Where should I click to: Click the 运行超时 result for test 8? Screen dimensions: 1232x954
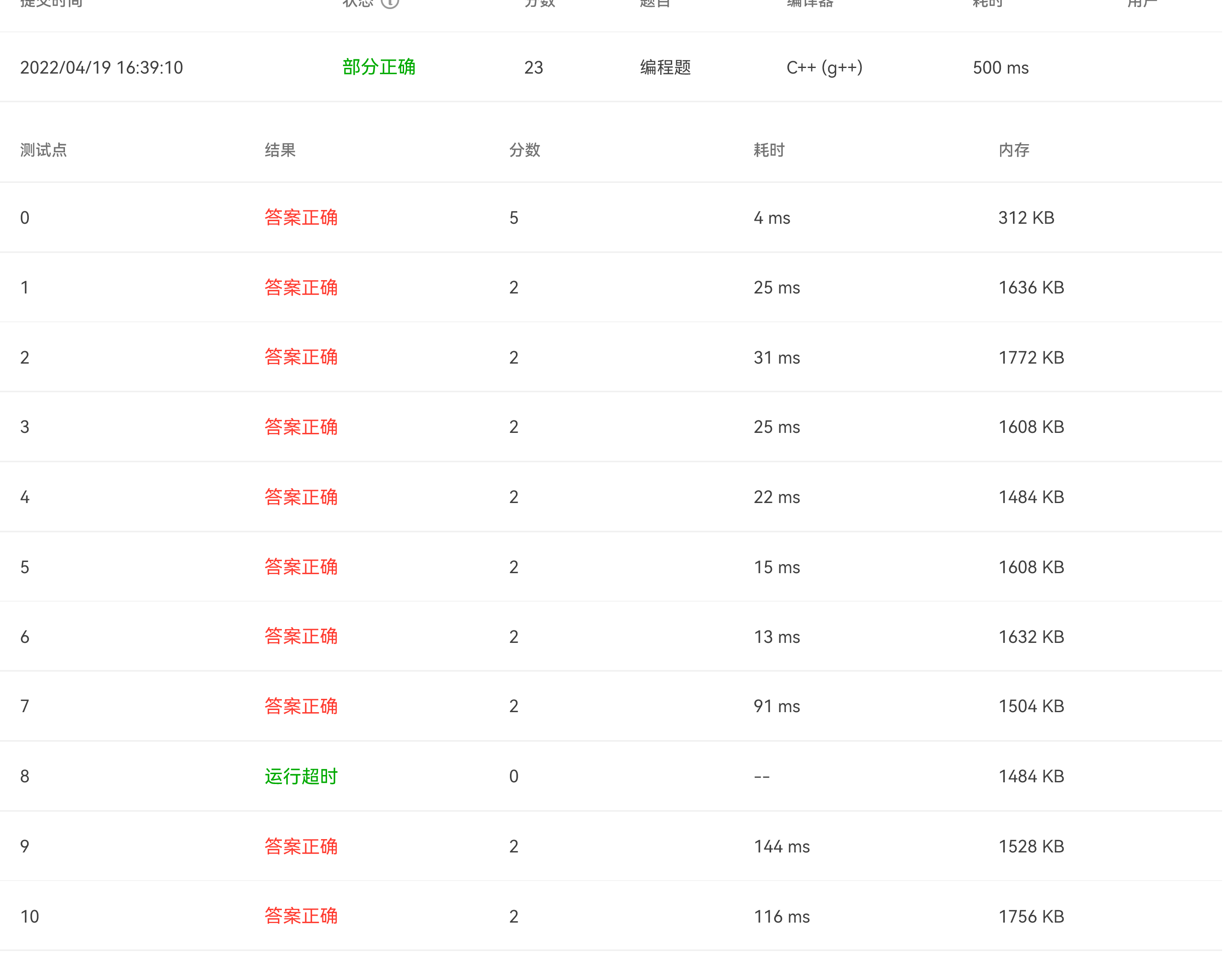pyautogui.click(x=301, y=776)
